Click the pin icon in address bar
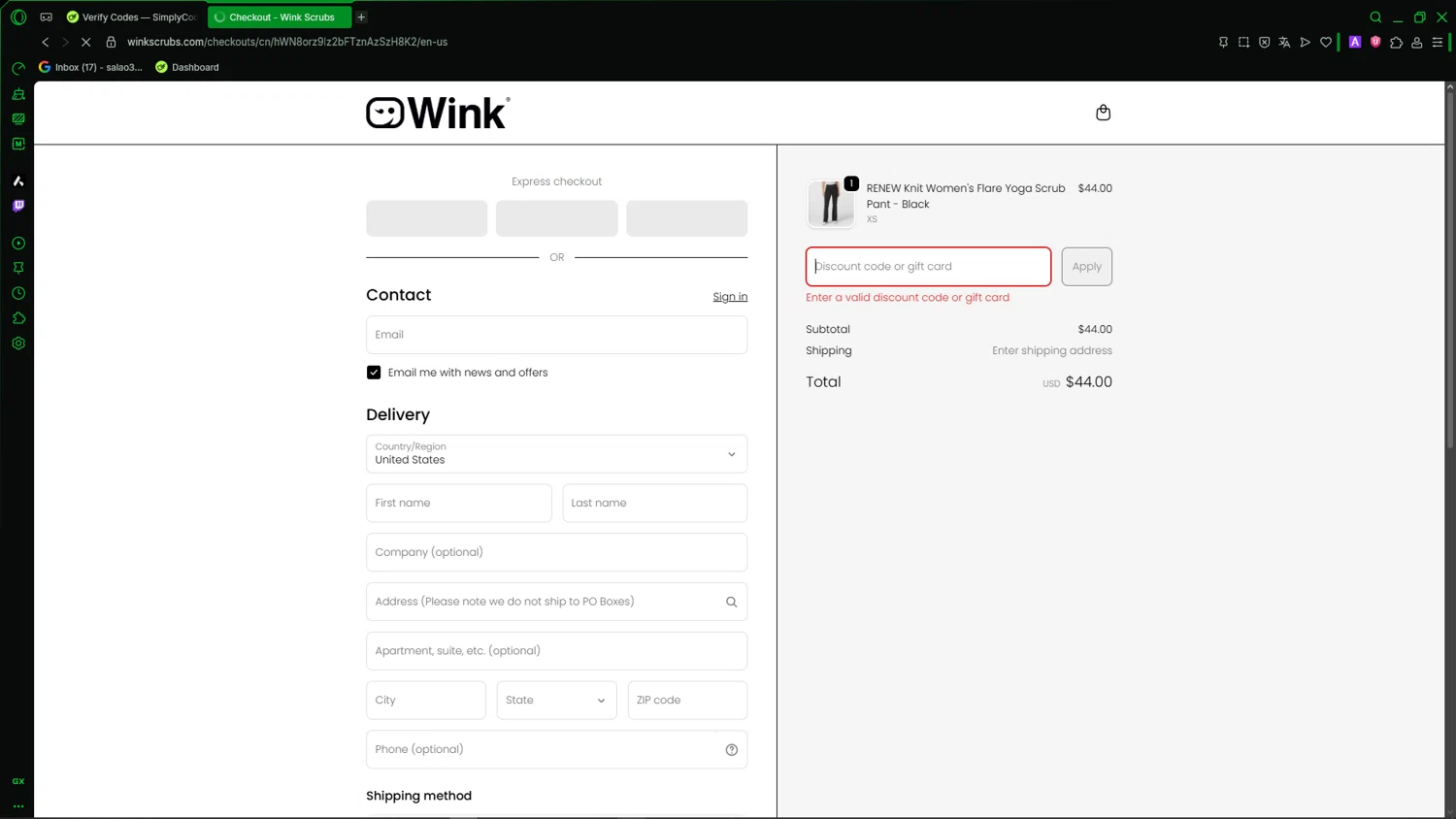The image size is (1456, 819). point(1223,43)
